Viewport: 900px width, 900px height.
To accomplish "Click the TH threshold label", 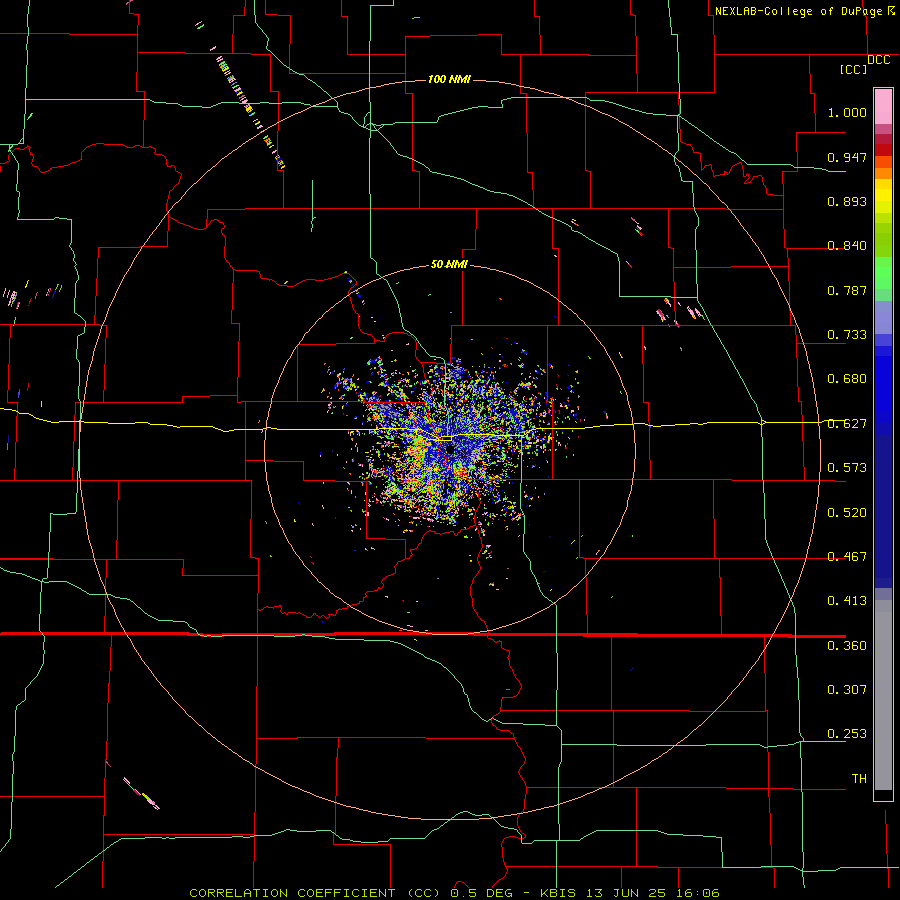I will tap(859, 779).
